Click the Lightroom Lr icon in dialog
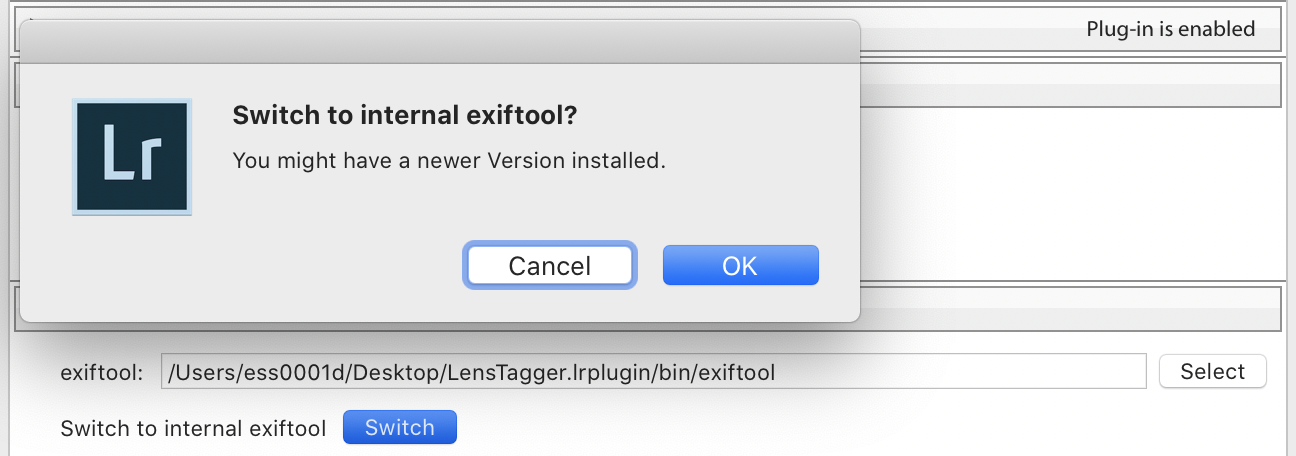 coord(132,157)
